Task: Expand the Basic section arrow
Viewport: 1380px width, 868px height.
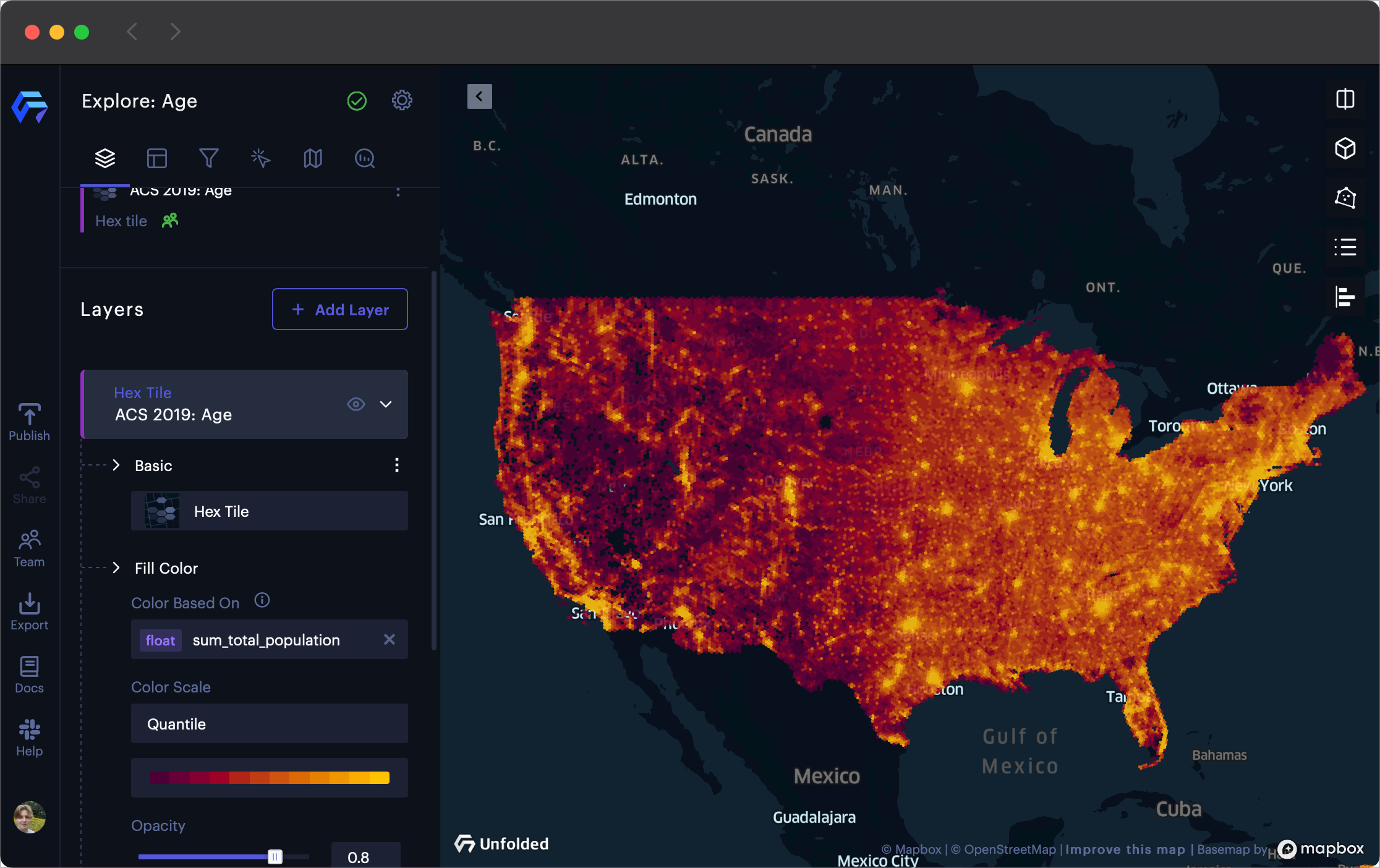Action: (x=116, y=465)
